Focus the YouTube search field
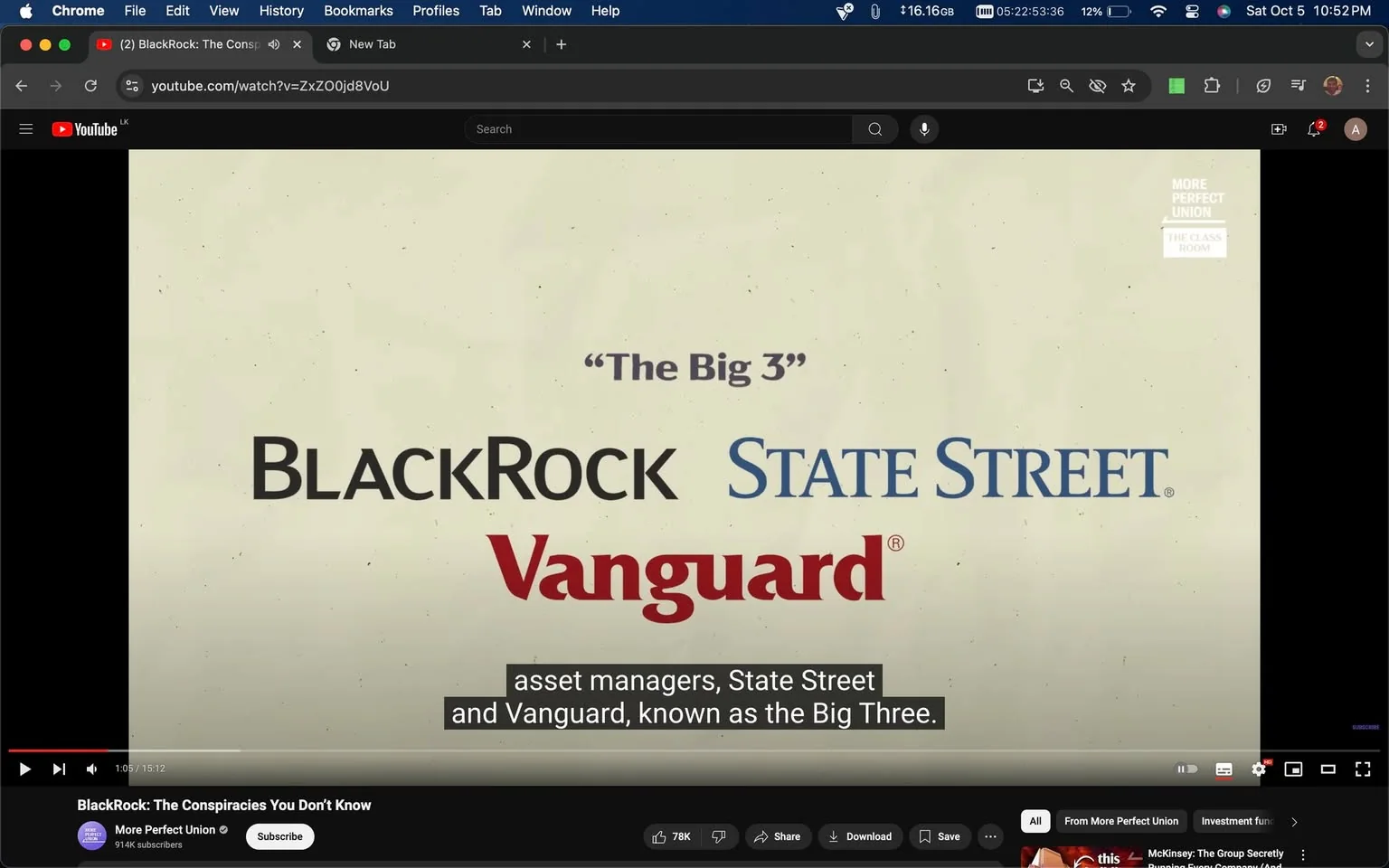The height and width of the screenshot is (868, 1389). point(658,129)
